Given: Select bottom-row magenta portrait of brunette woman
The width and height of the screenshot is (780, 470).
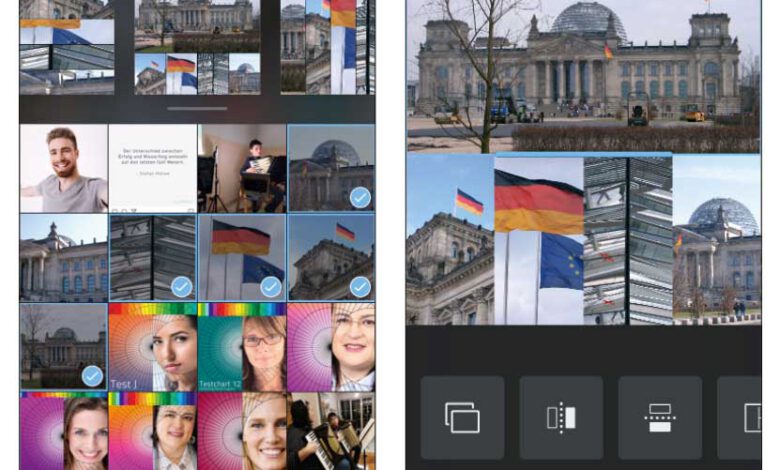Looking at the screenshot, I should point(64,431).
